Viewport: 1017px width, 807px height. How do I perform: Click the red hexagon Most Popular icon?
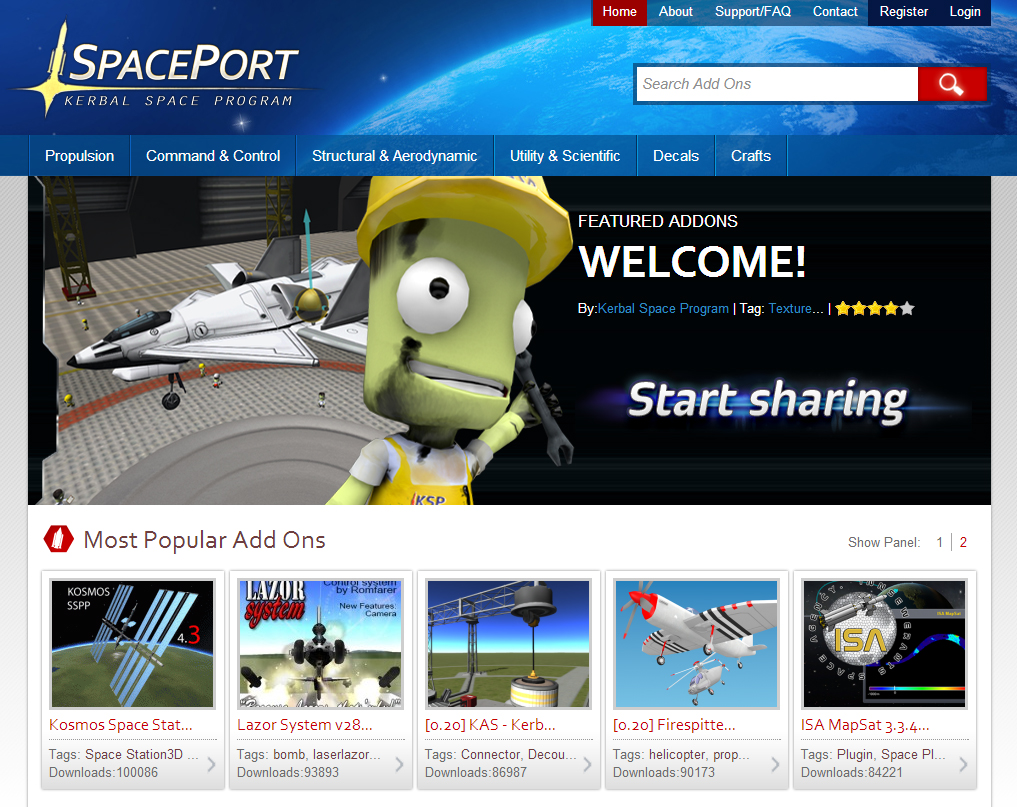coord(59,539)
